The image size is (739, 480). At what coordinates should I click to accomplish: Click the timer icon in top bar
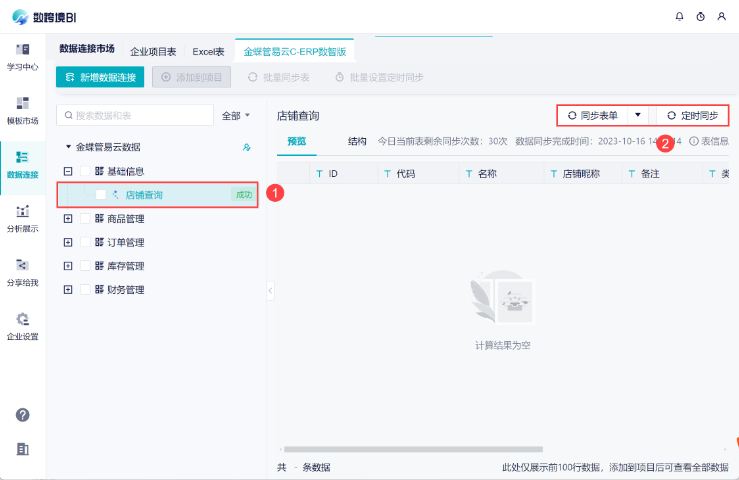tap(701, 16)
